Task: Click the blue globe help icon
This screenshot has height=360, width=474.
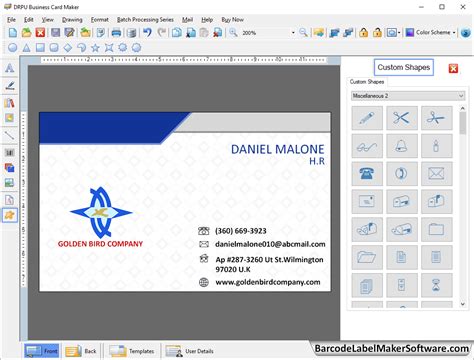Action: (465, 33)
